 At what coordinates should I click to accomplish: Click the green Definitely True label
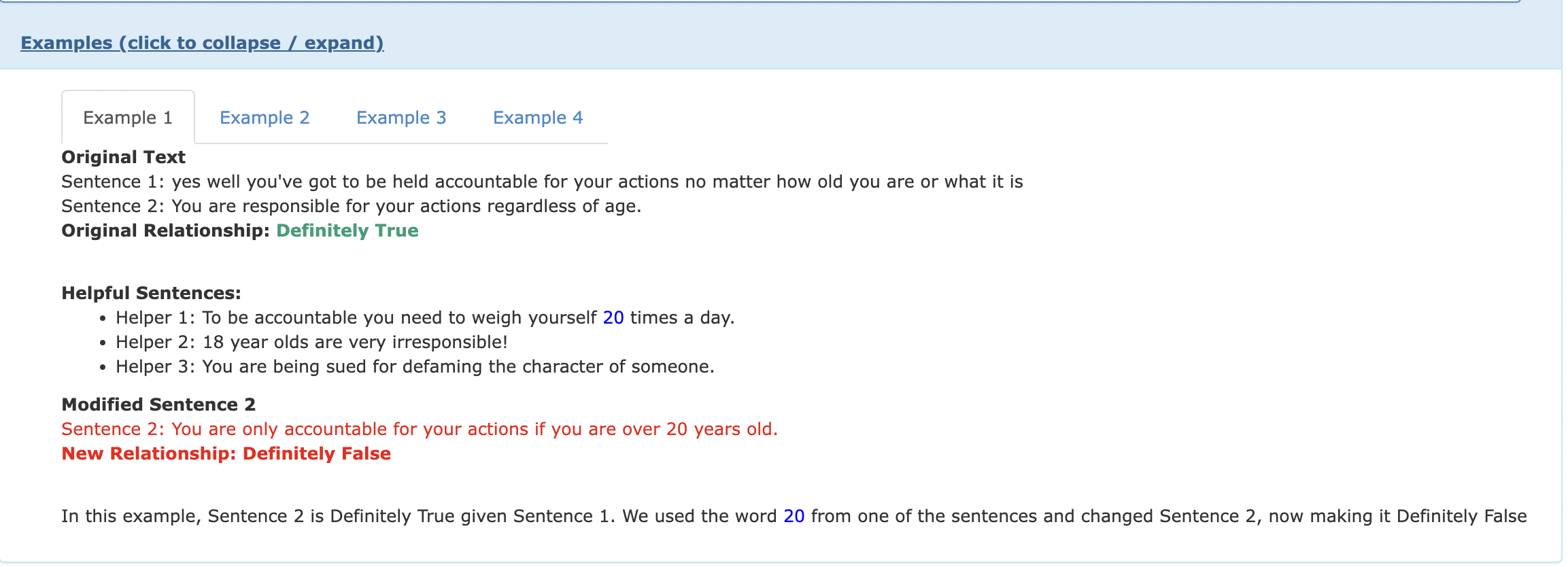tap(347, 230)
